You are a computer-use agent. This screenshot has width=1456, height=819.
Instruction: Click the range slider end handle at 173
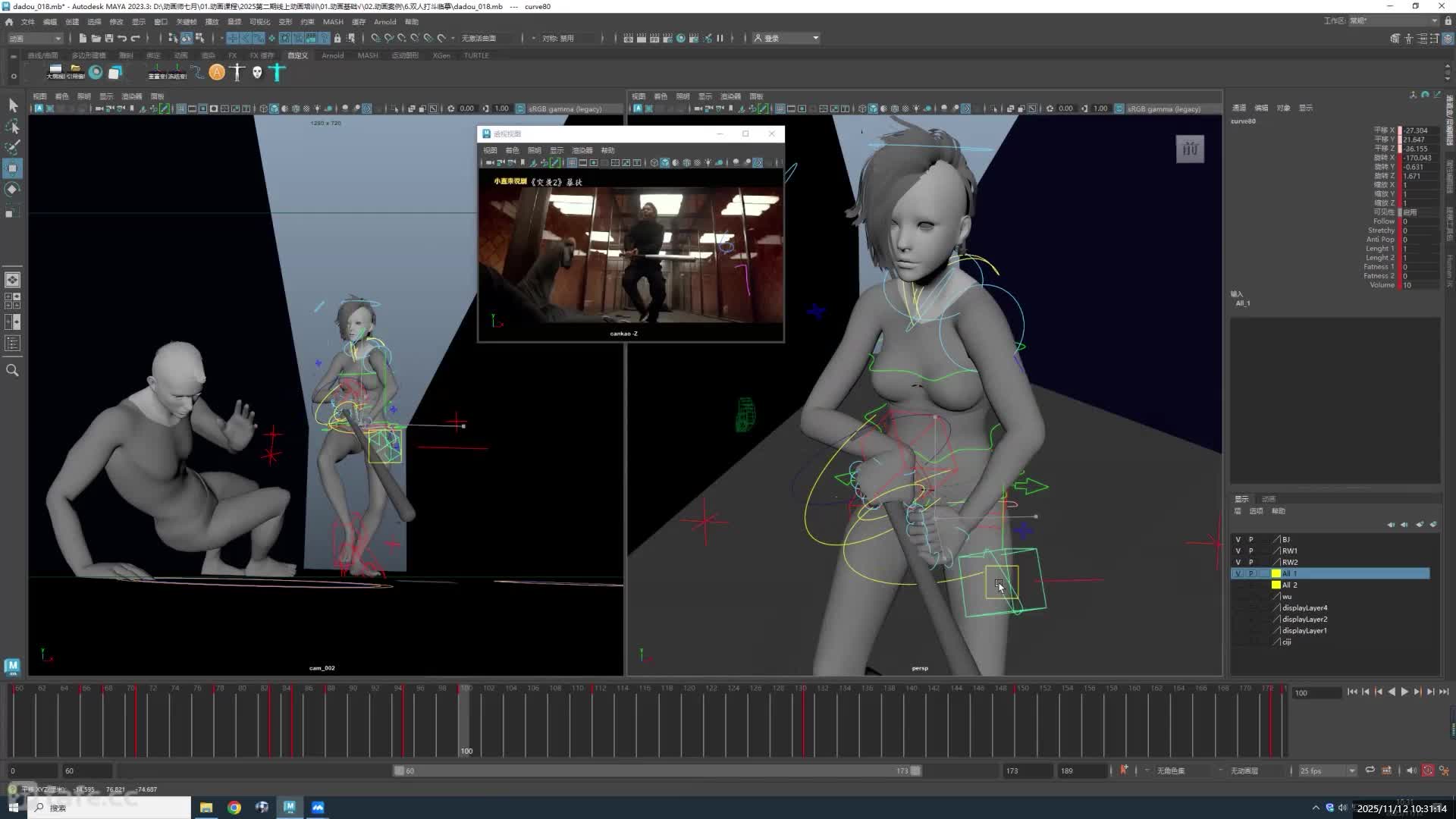pyautogui.click(x=916, y=770)
